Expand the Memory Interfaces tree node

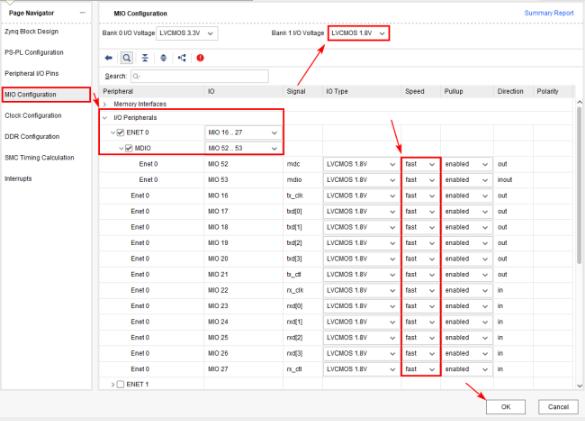pos(105,104)
